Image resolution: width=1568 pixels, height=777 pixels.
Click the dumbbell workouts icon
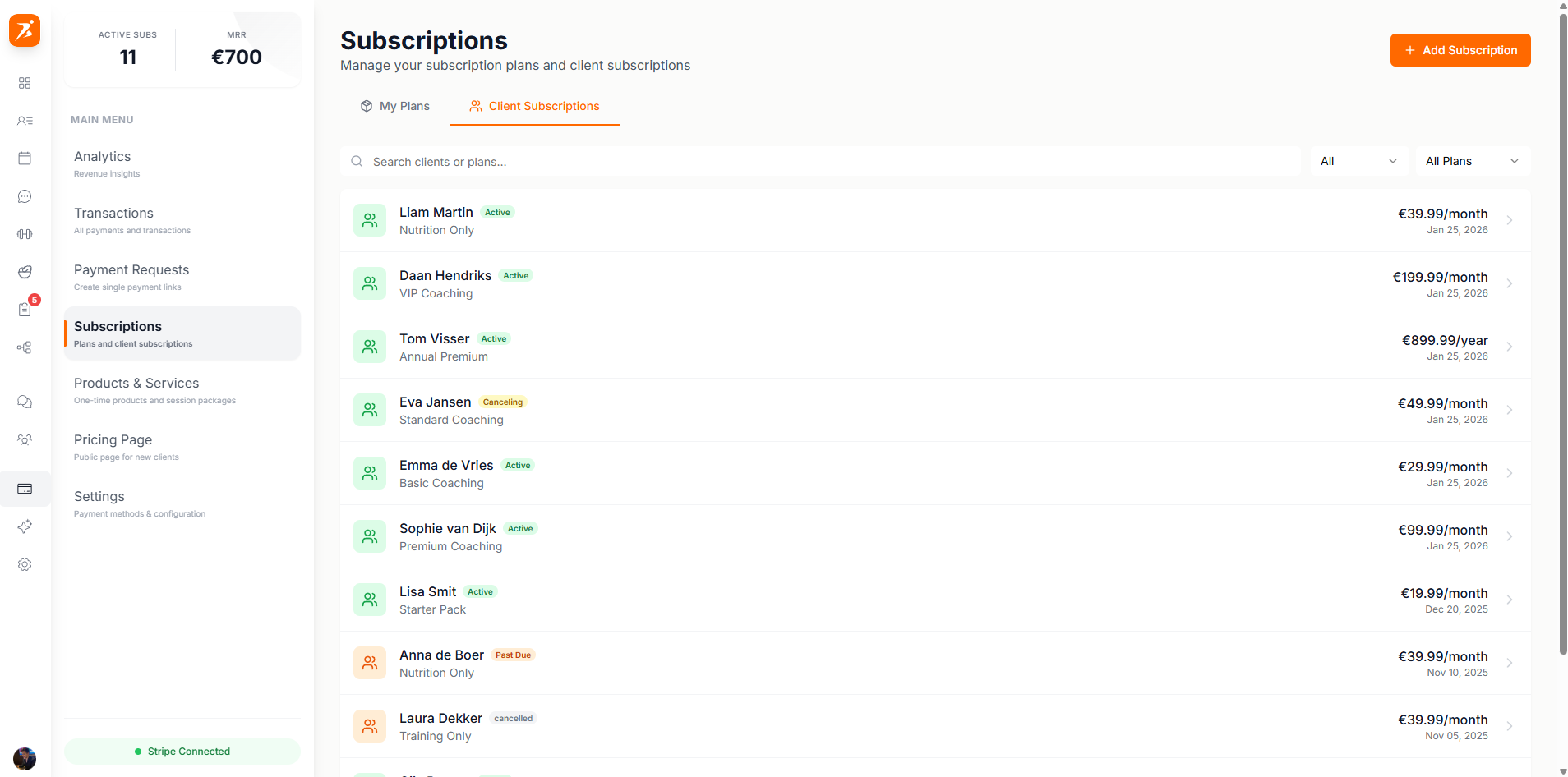[x=25, y=234]
